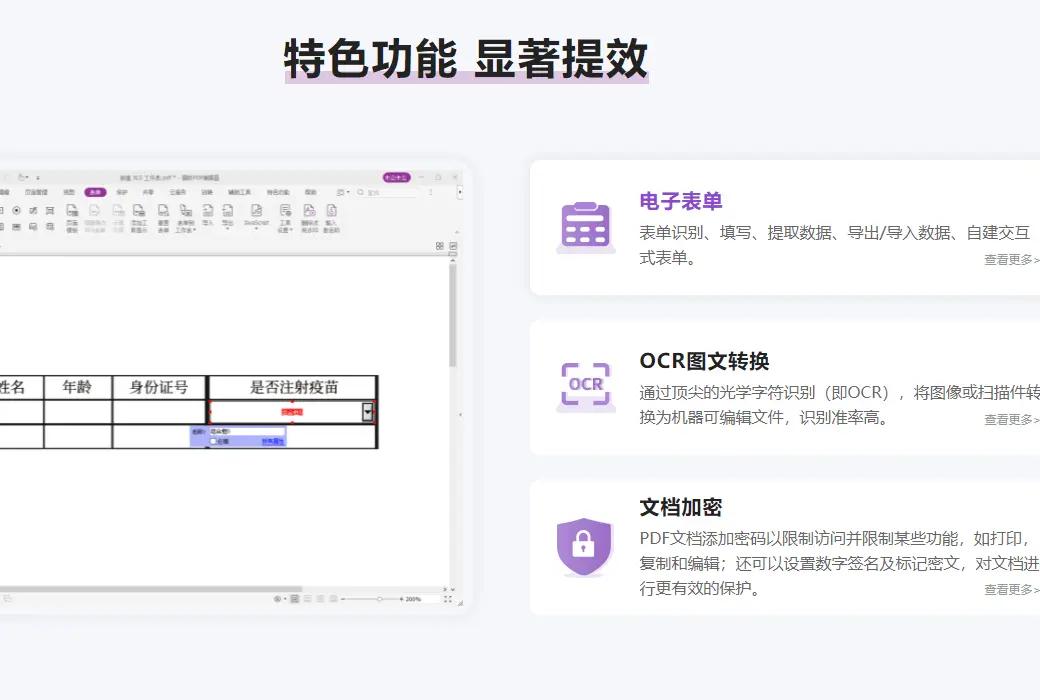Select the single page view icon in status bar
The width and height of the screenshot is (1040, 700).
pyautogui.click(x=294, y=599)
